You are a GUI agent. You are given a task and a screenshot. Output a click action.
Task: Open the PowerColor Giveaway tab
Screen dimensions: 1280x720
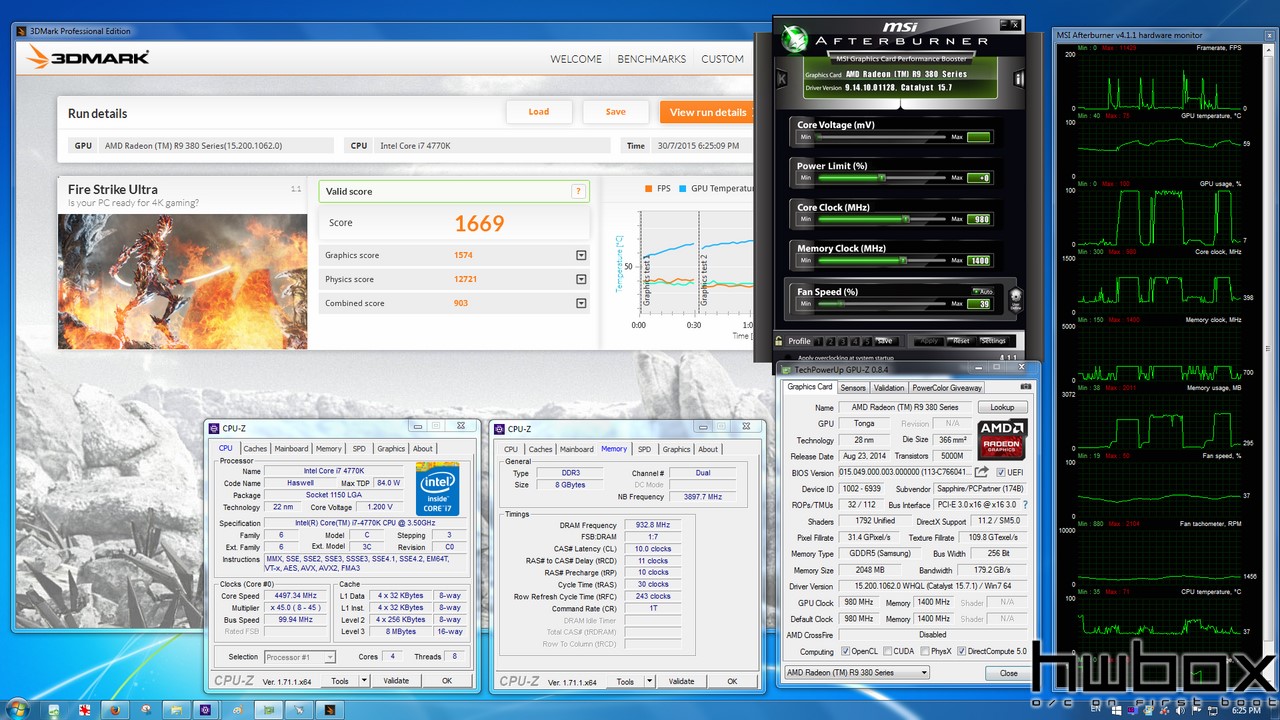tap(947, 387)
